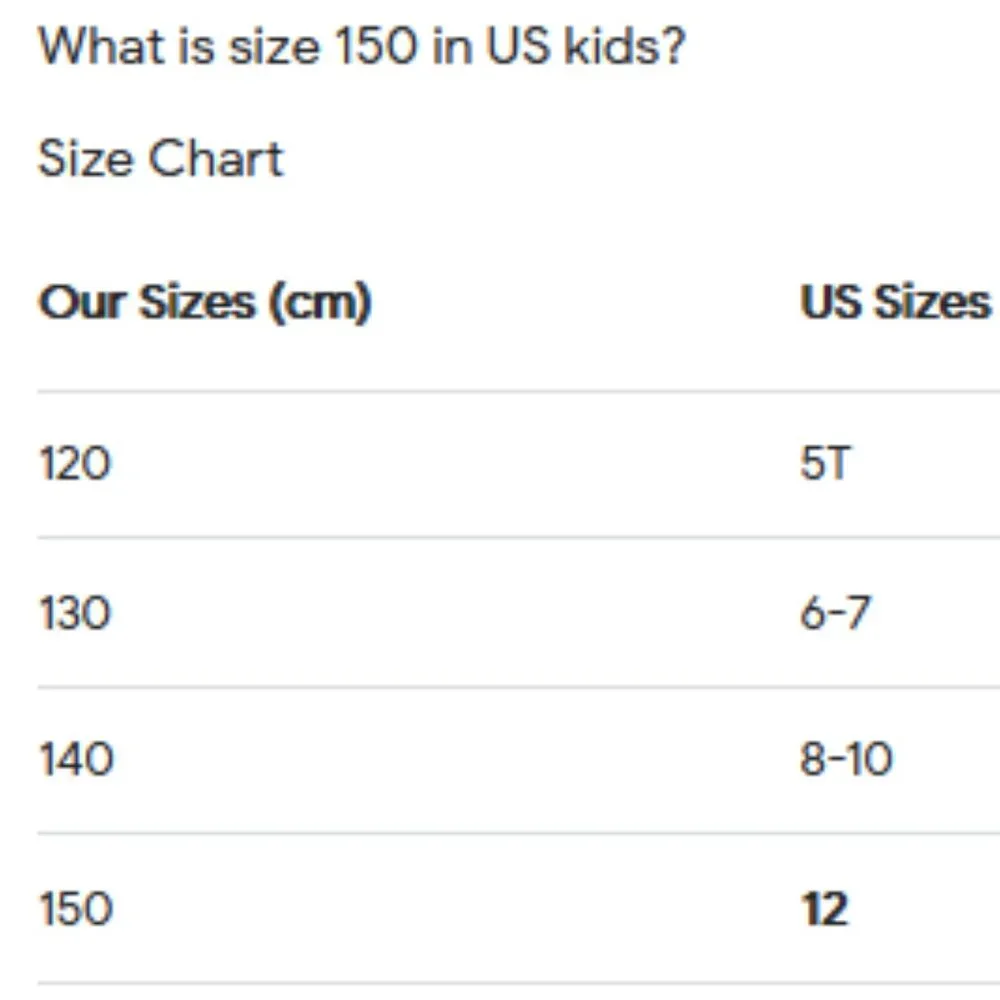The height and width of the screenshot is (1000, 1000).
Task: Select the 'Size Chart' heading
Action: 161,159
